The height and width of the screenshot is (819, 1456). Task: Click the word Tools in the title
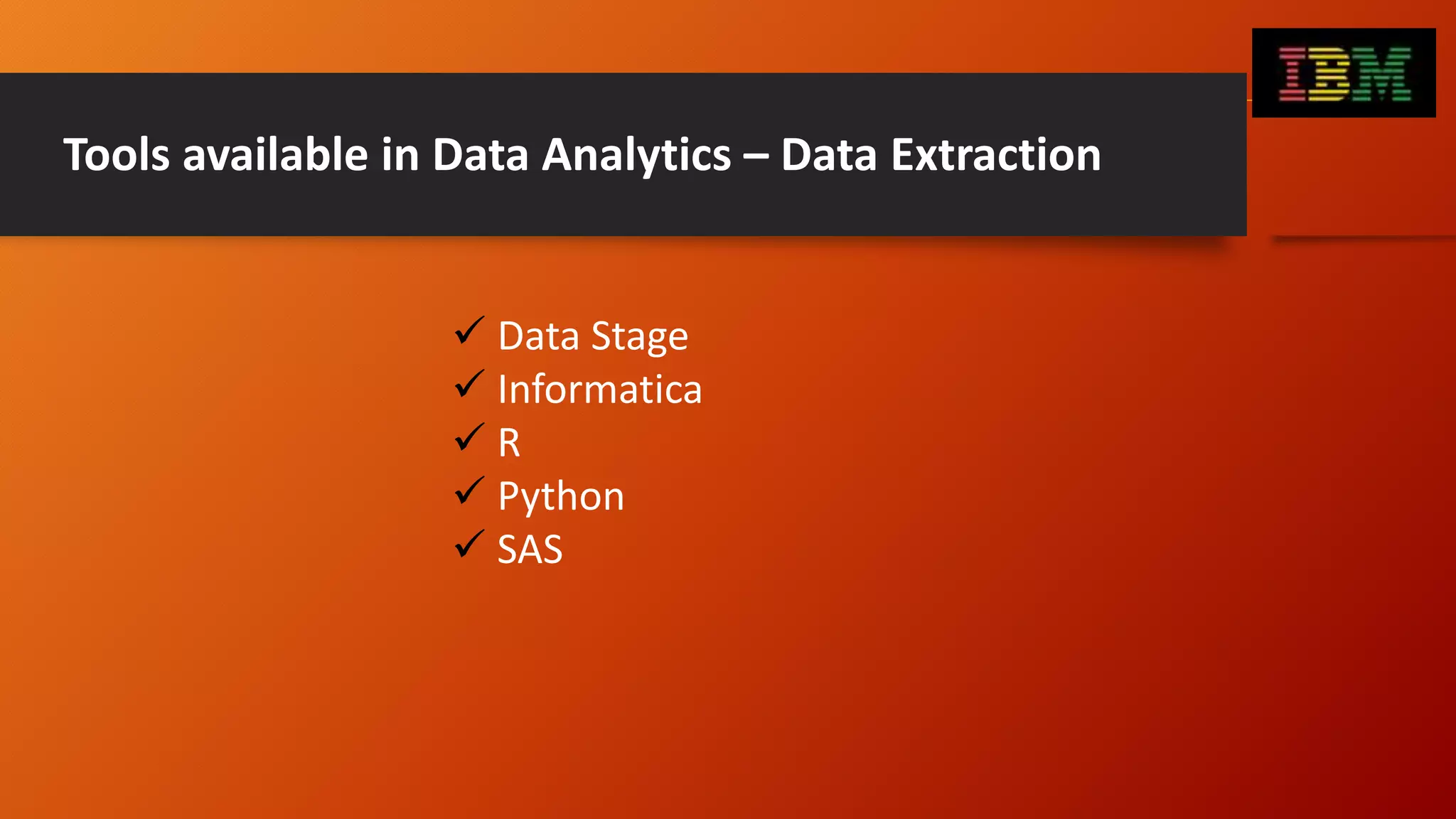(117, 154)
